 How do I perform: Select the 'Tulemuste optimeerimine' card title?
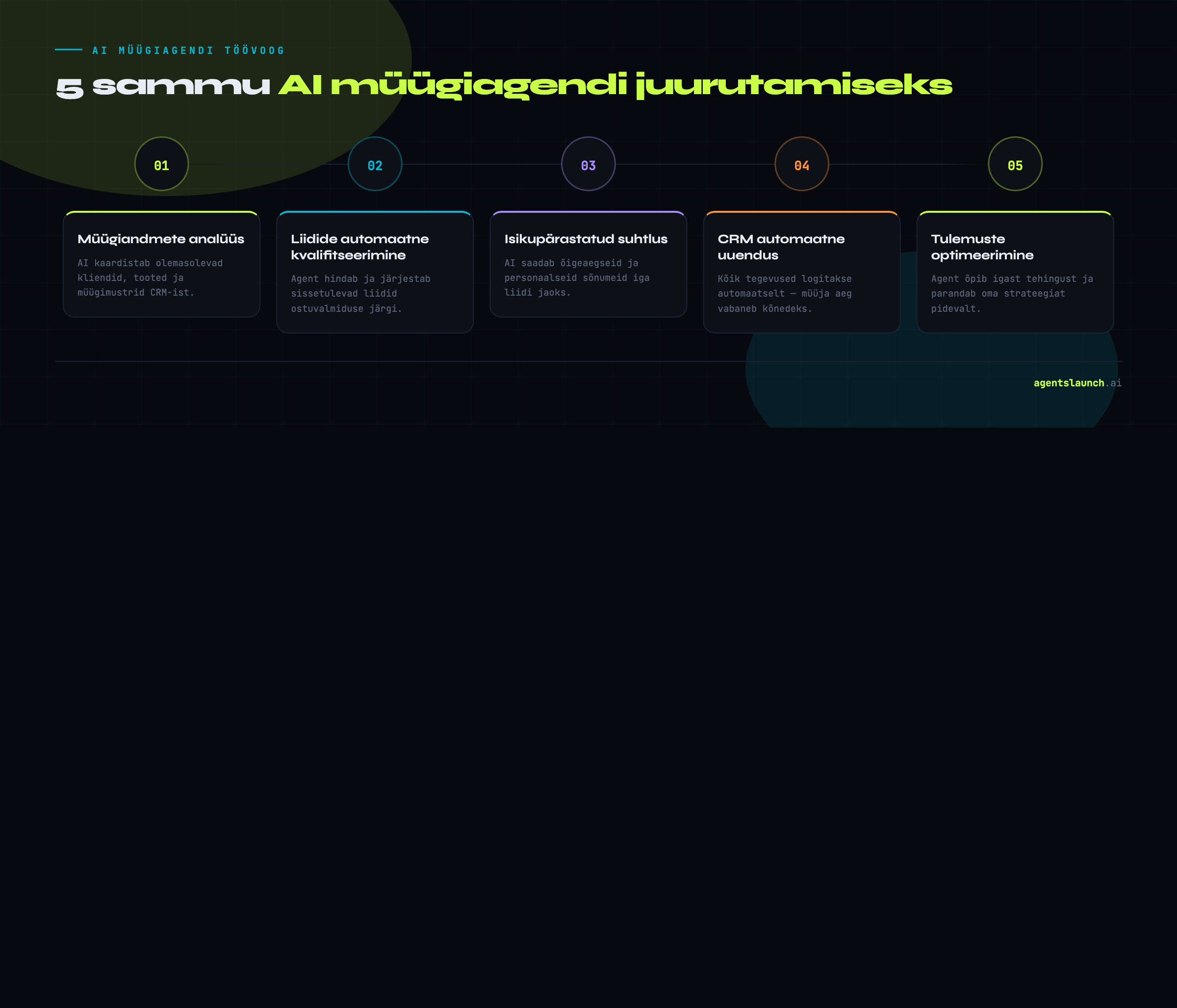[982, 247]
